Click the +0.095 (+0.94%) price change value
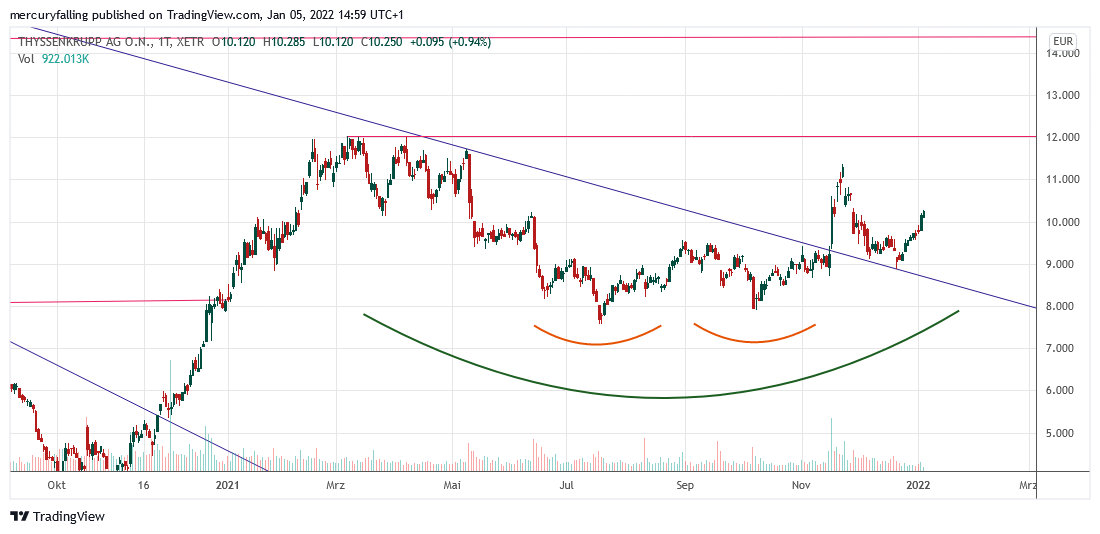This screenshot has width=1100, height=534. [x=452, y=42]
